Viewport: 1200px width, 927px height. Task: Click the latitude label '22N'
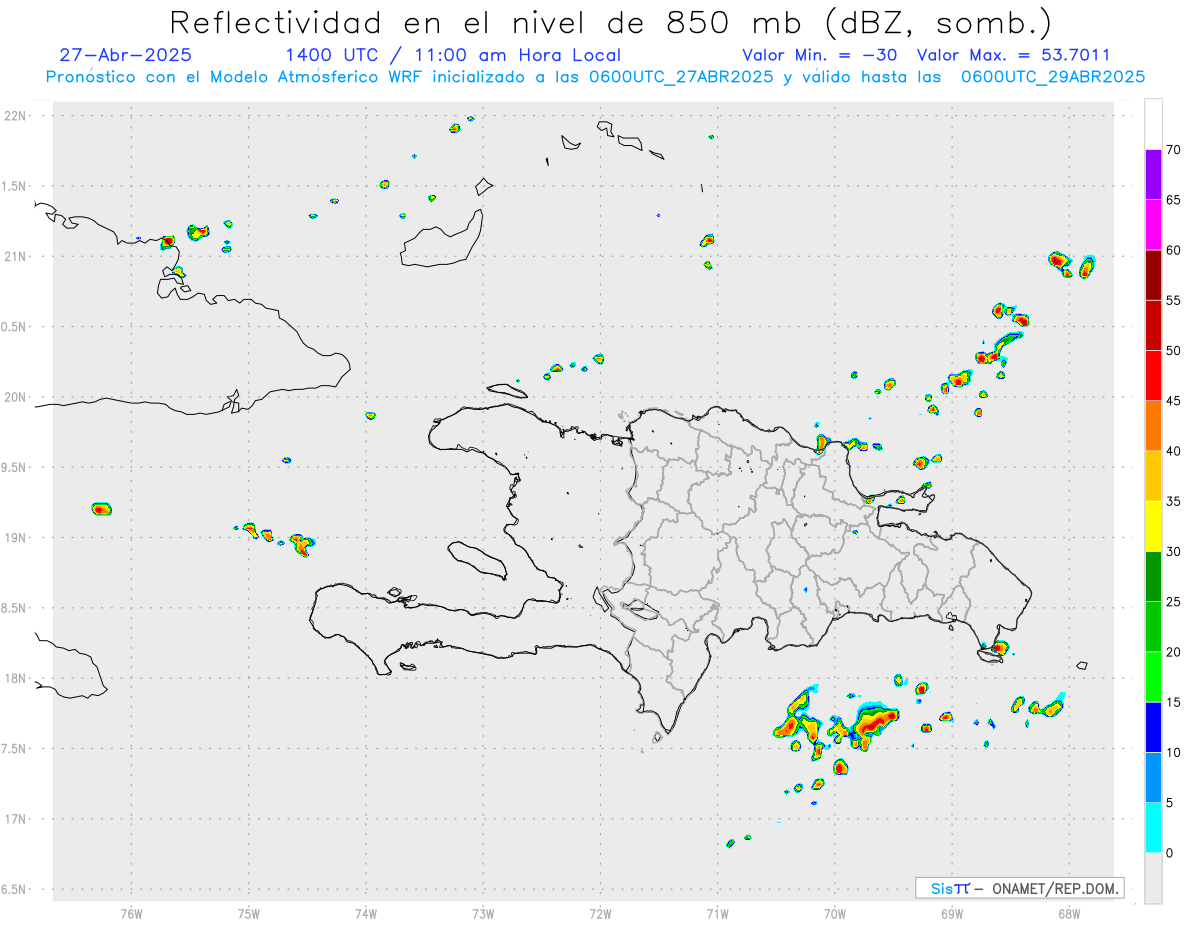pos(17,116)
